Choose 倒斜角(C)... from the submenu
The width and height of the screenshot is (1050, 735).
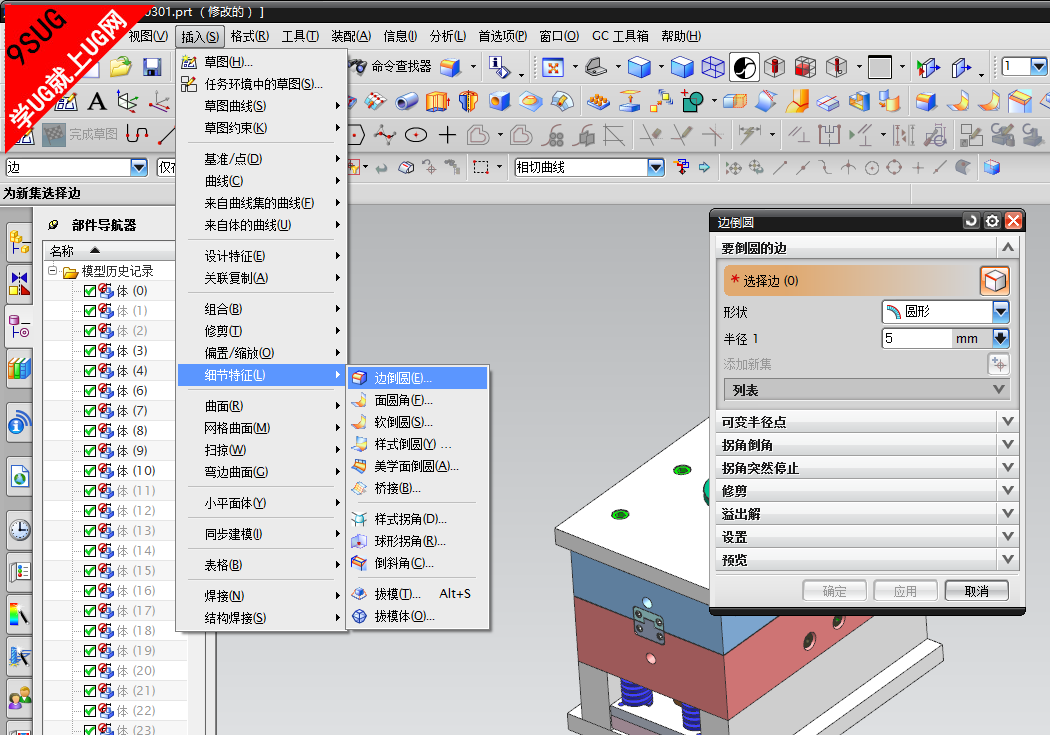pyautogui.click(x=417, y=563)
